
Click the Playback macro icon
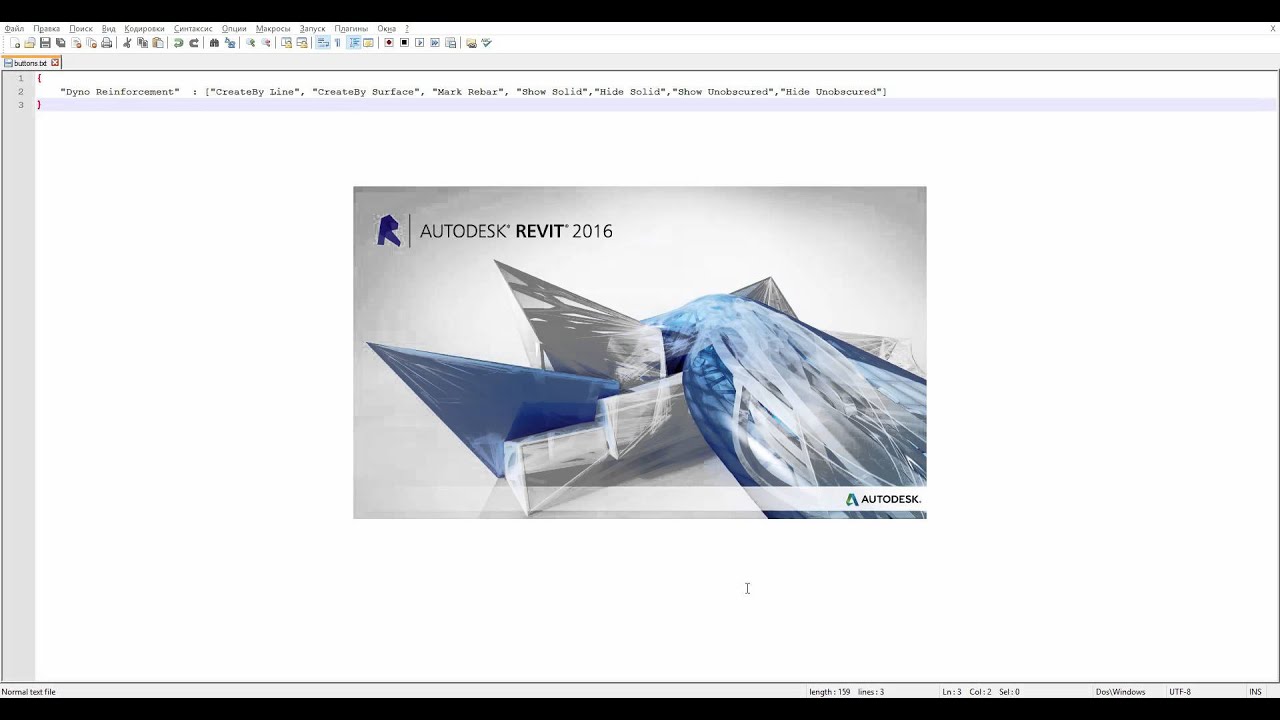[x=419, y=43]
